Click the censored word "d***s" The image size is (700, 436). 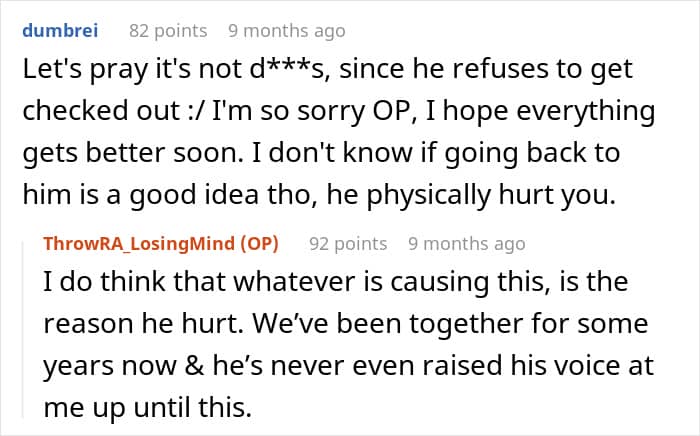pyautogui.click(x=290, y=69)
